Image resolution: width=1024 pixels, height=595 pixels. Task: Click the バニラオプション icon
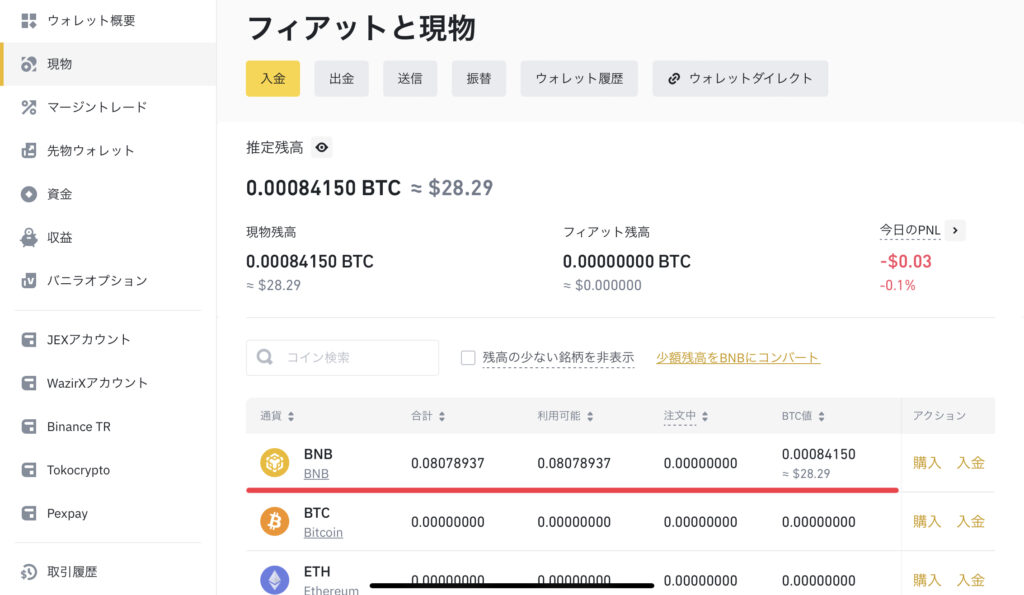click(x=29, y=281)
